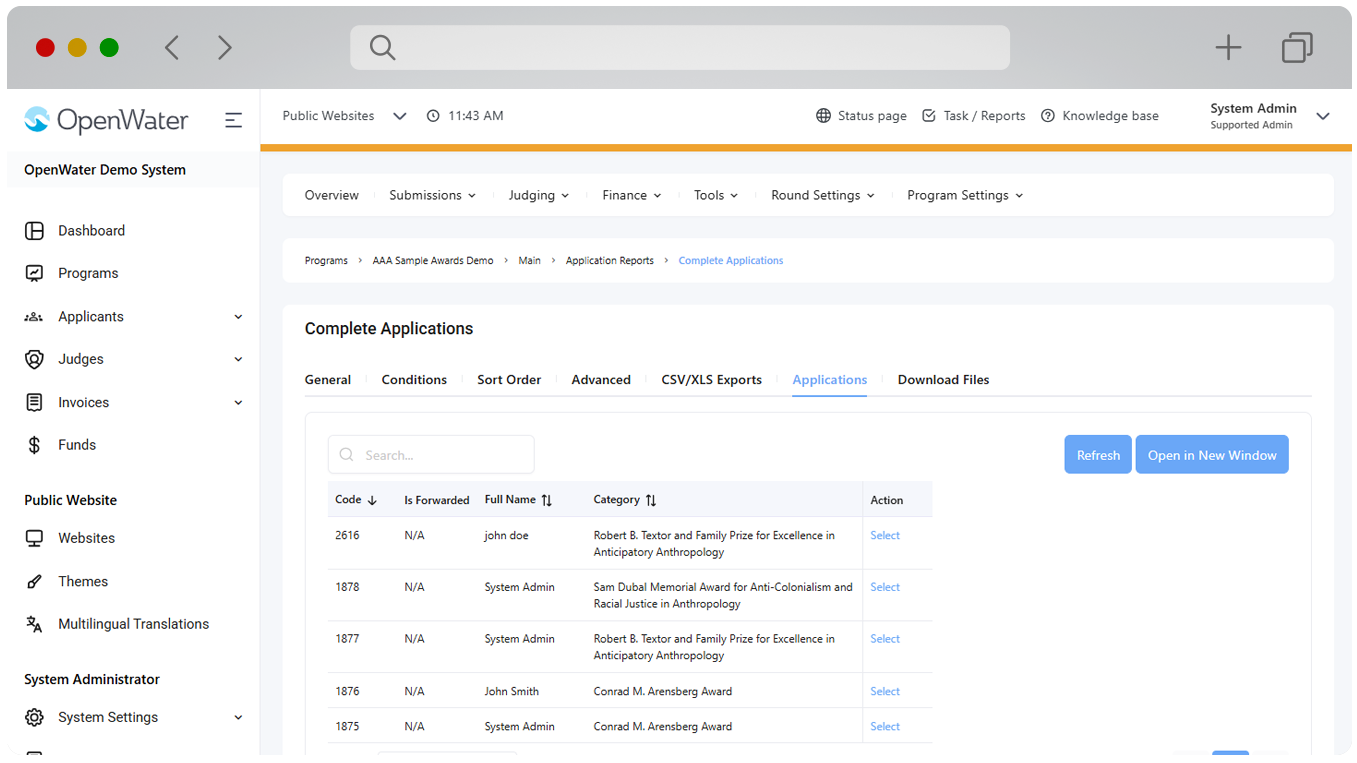This screenshot has width=1357, height=763.
Task: Click the Applicants people icon
Action: pos(34,317)
